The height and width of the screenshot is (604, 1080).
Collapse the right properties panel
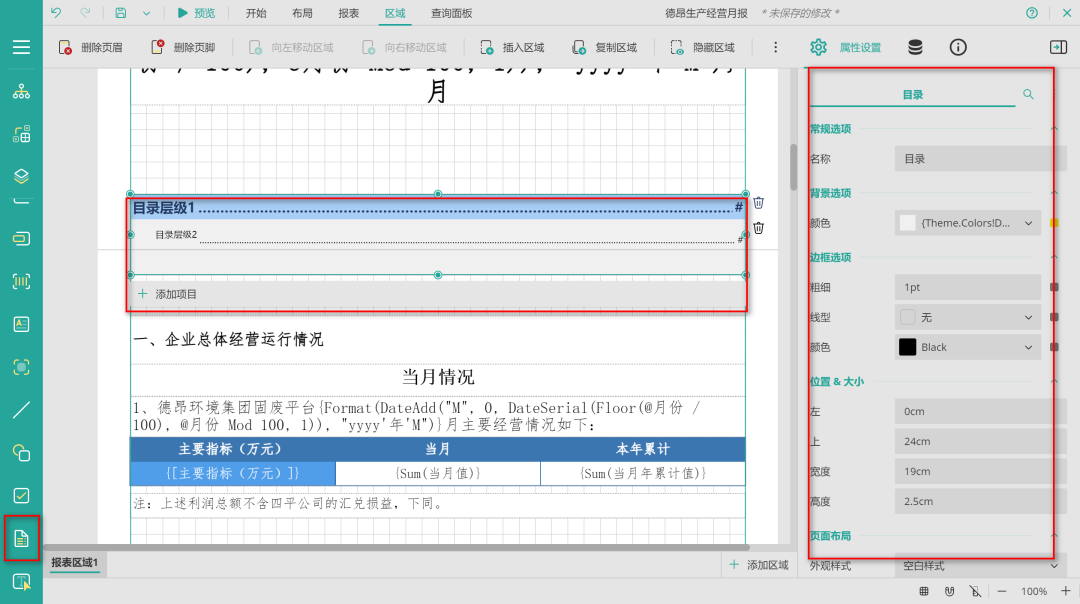(1057, 47)
